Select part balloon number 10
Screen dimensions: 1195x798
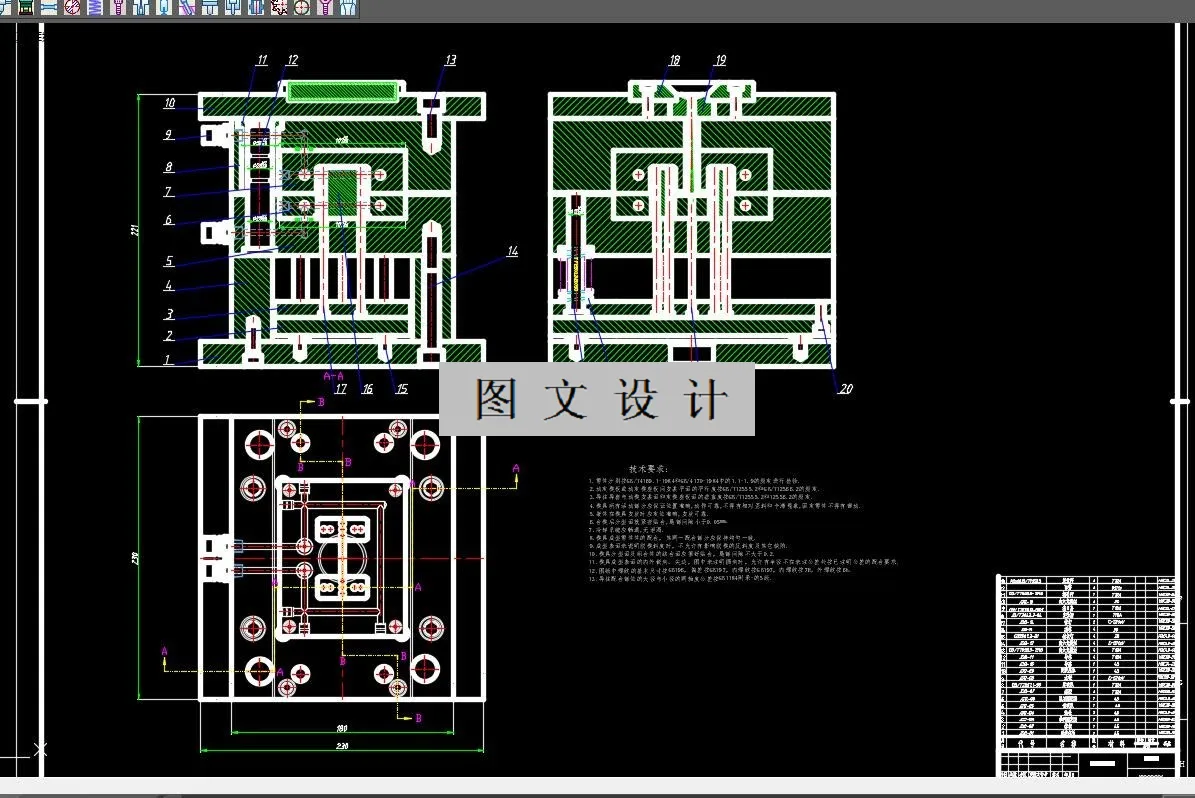click(169, 103)
